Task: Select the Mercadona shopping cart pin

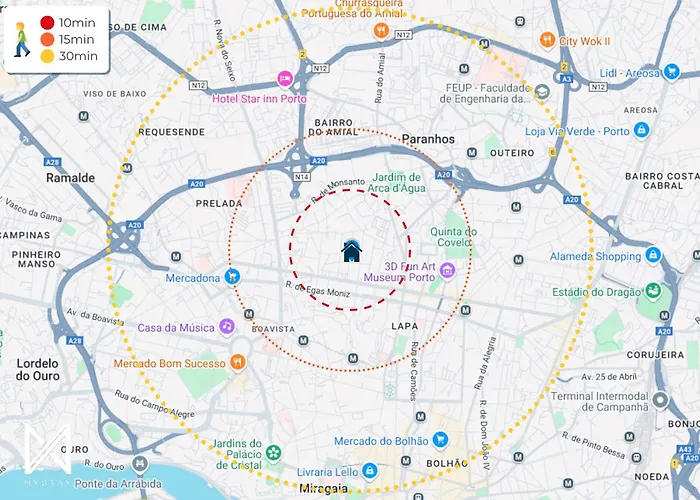Action: [232, 277]
